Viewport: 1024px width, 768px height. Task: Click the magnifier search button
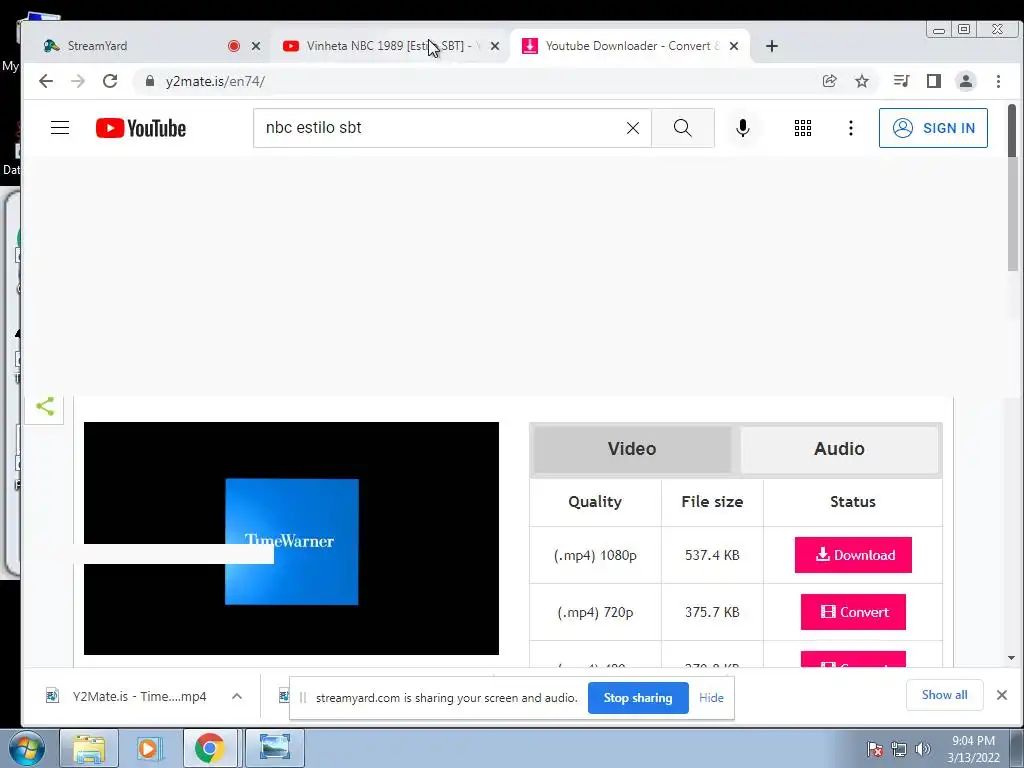pyautogui.click(x=682, y=128)
